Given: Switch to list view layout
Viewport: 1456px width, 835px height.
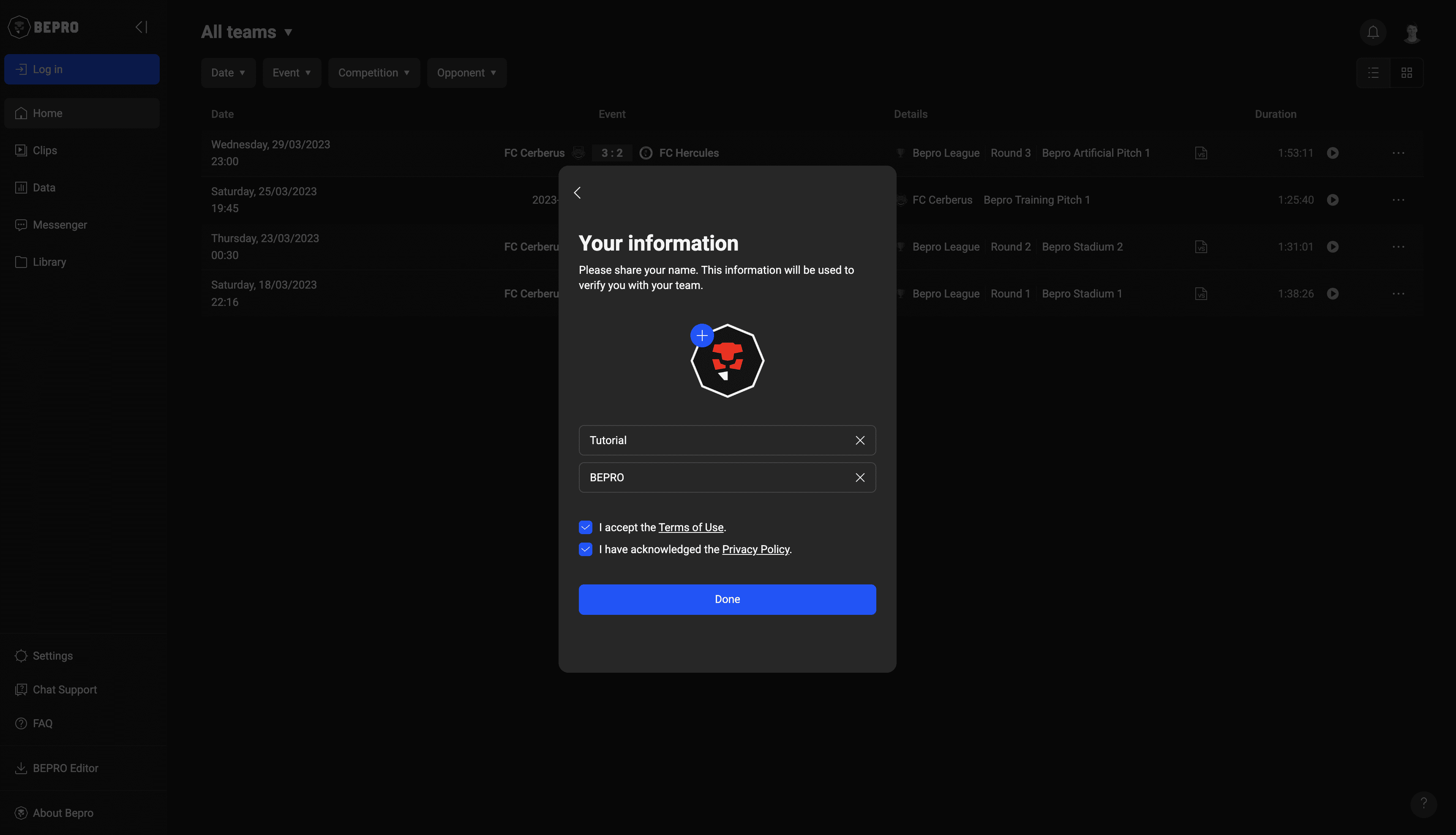Looking at the screenshot, I should click(1373, 73).
